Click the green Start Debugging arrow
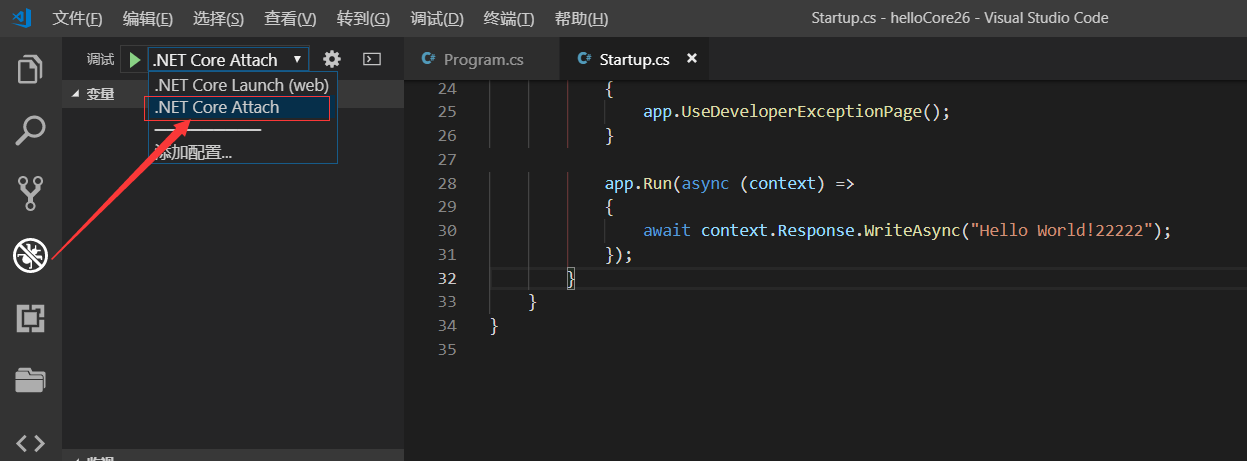The image size is (1247, 461). [x=135, y=60]
